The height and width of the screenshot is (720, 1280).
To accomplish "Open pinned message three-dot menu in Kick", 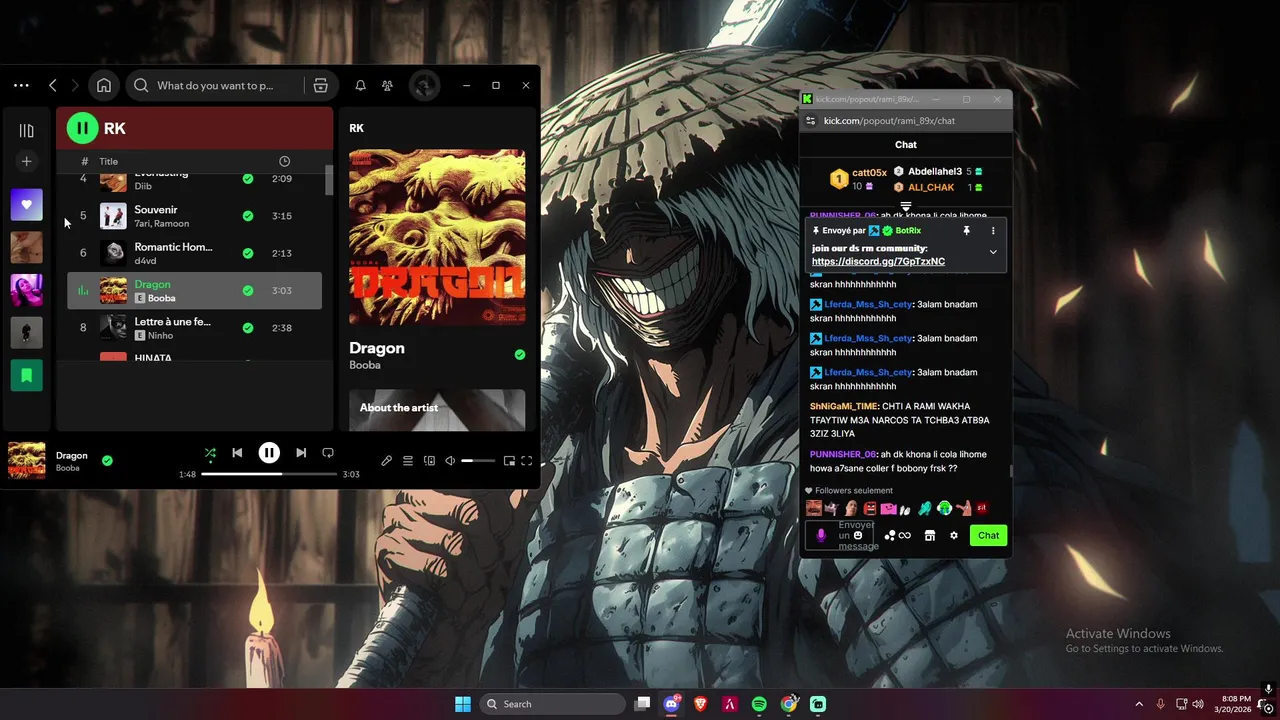I will tap(993, 231).
